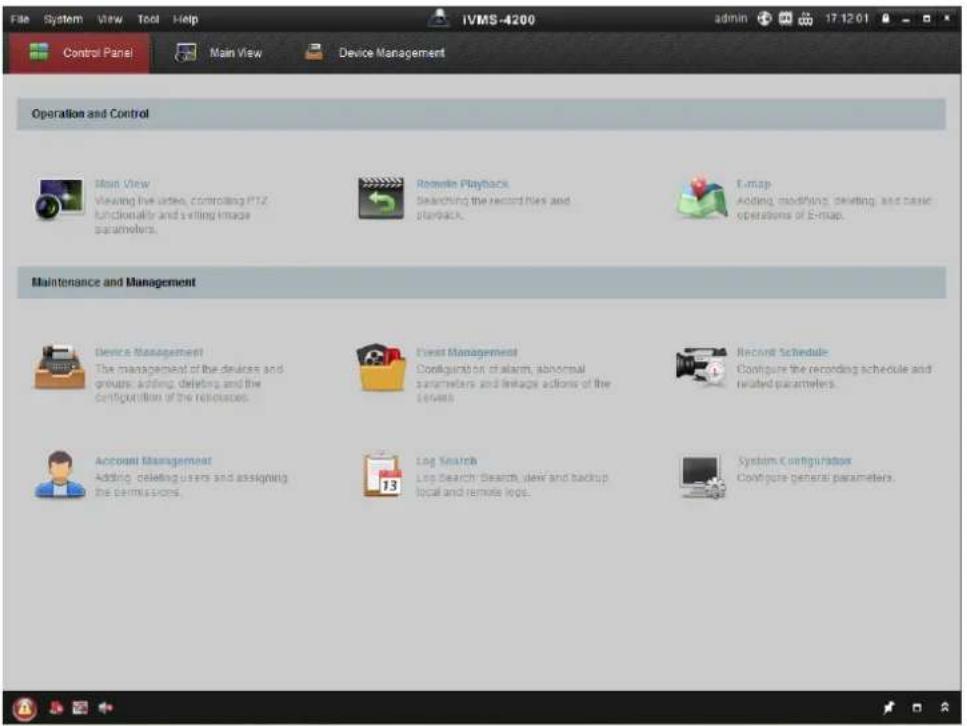Open the Account Management link

pyautogui.click(x=153, y=461)
